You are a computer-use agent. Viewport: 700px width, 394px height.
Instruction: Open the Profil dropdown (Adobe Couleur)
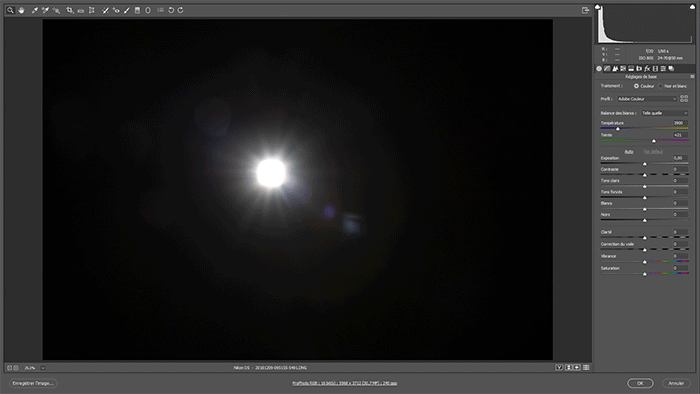click(647, 99)
